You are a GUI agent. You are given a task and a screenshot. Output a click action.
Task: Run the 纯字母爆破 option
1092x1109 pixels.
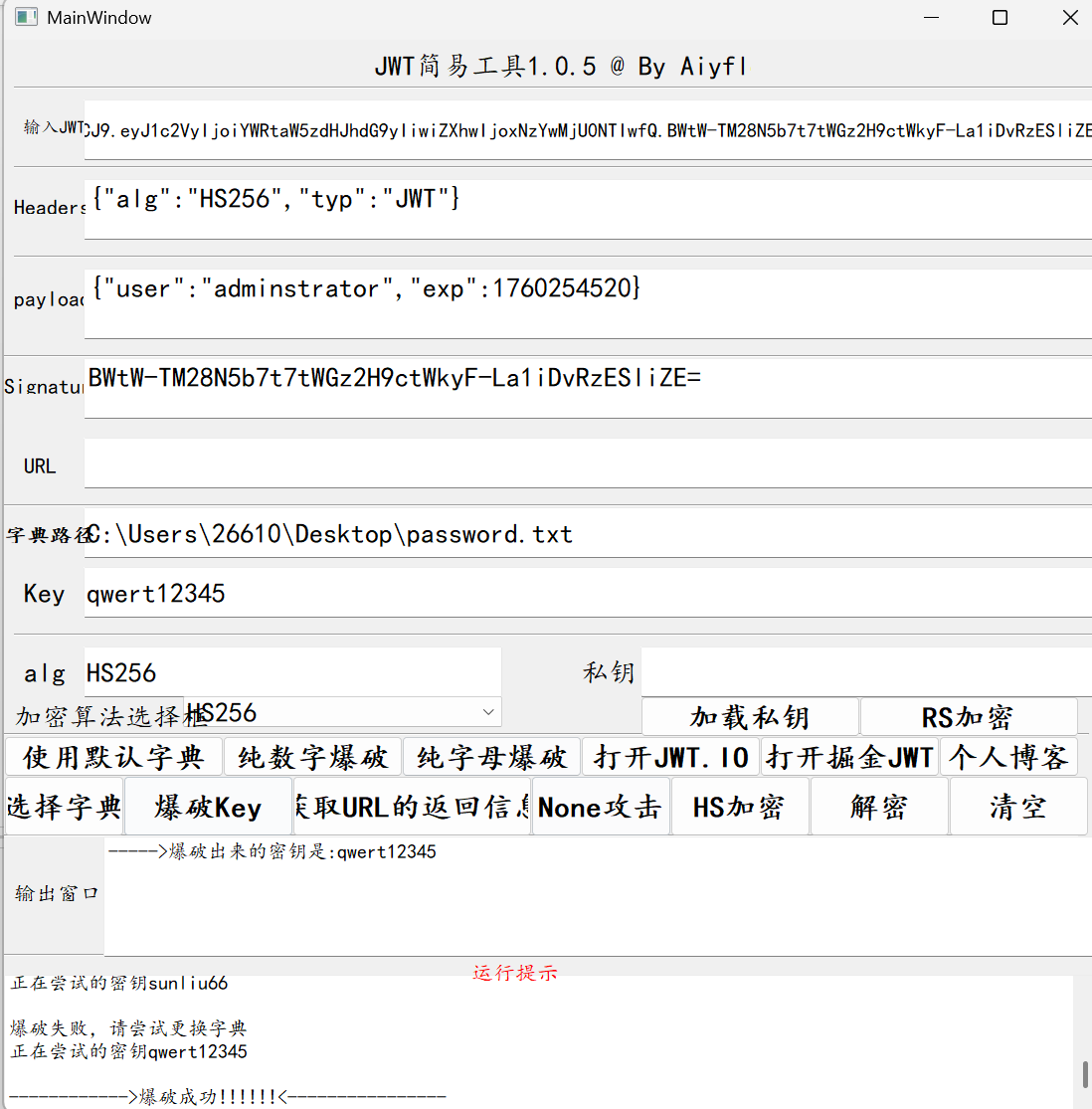[x=491, y=757]
